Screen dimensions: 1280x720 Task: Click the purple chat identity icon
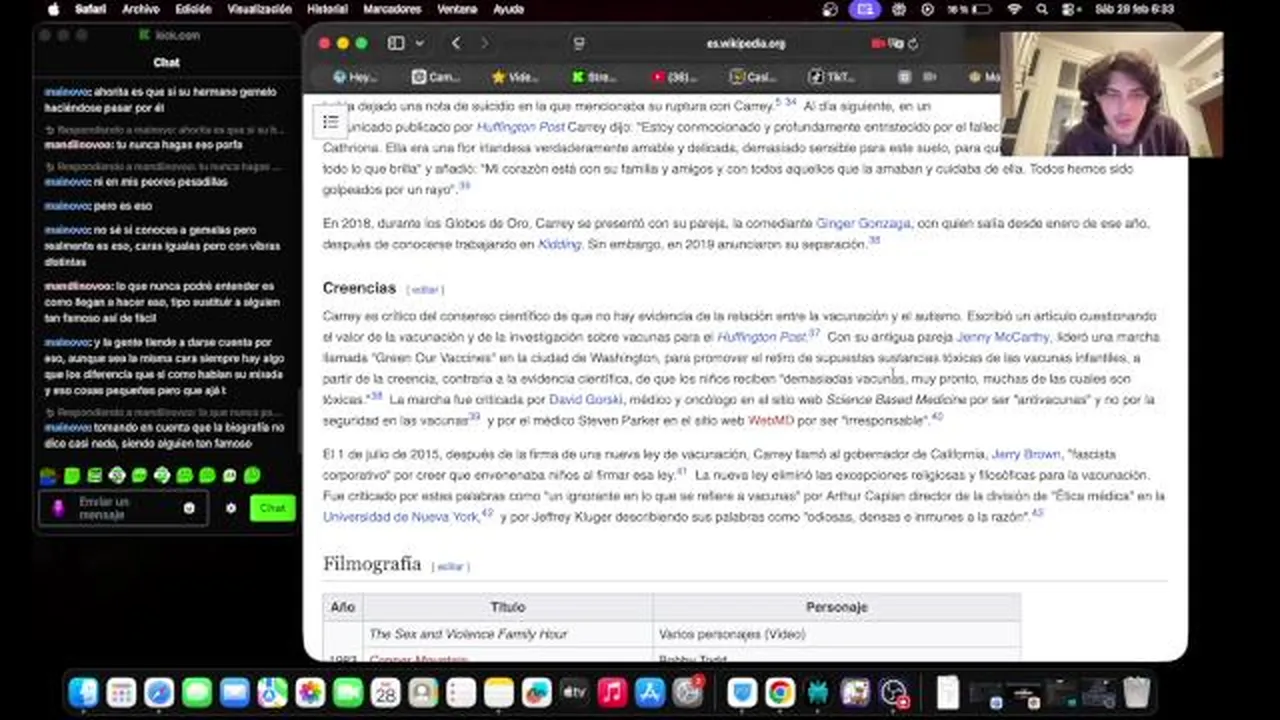(57, 508)
